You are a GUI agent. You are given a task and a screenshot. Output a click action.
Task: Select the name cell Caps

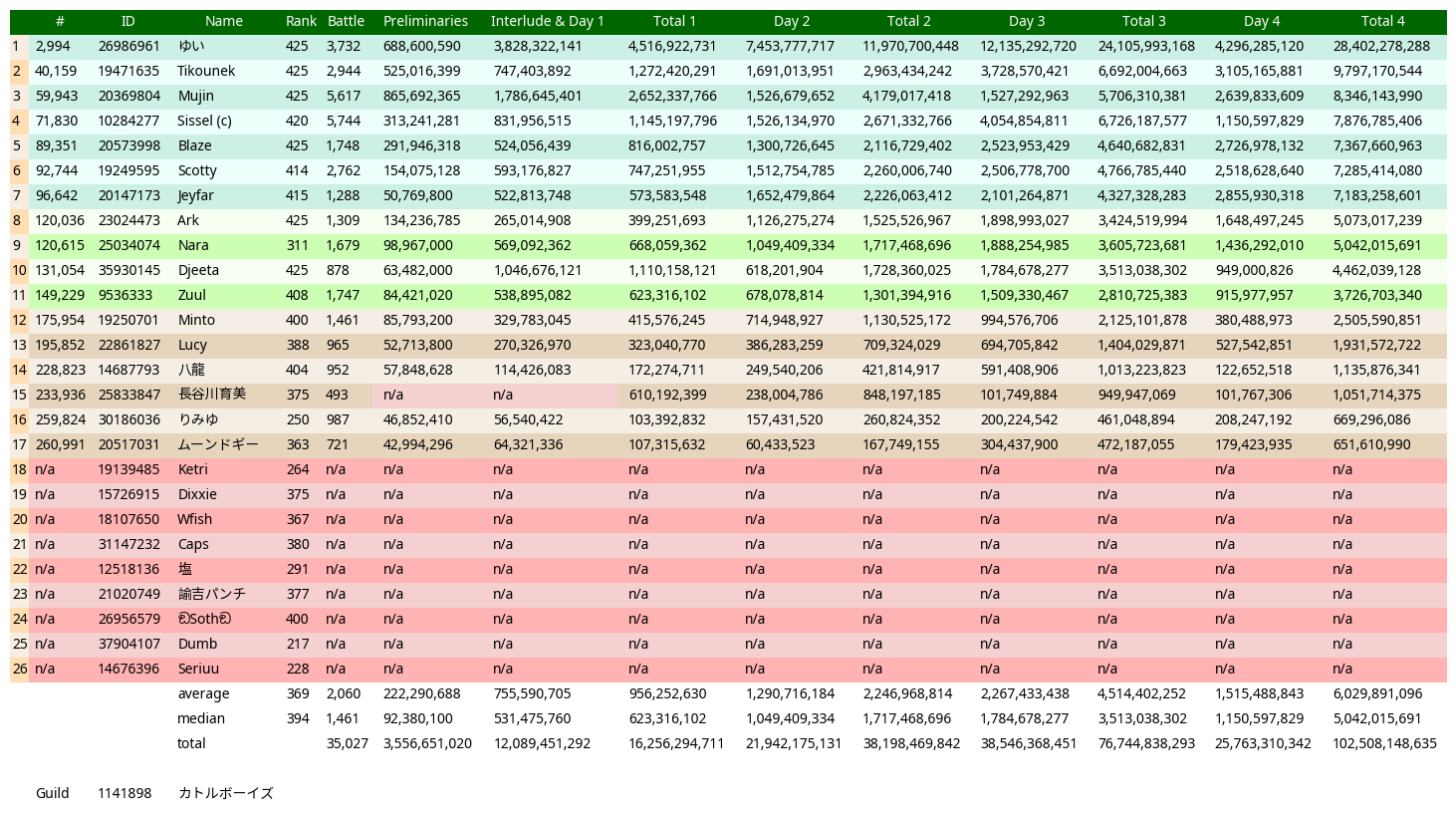click(193, 544)
